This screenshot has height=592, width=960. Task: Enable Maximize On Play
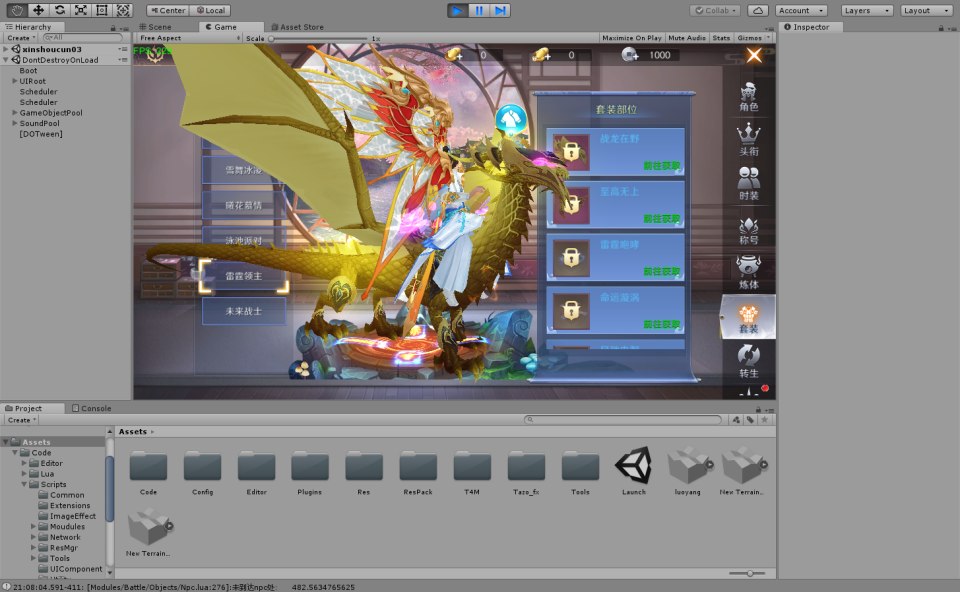click(632, 38)
